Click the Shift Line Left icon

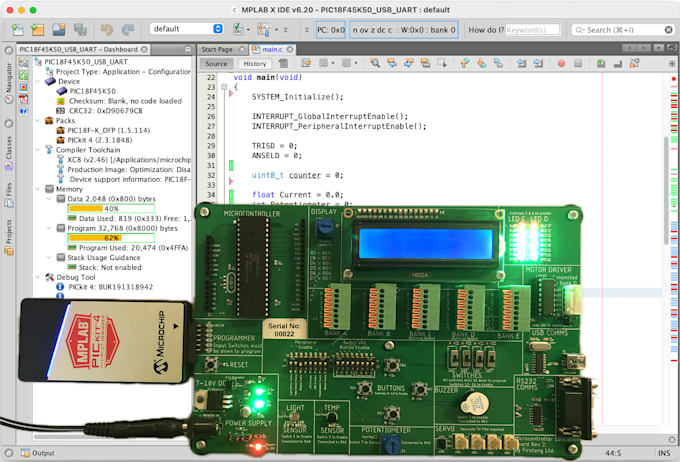522,63
